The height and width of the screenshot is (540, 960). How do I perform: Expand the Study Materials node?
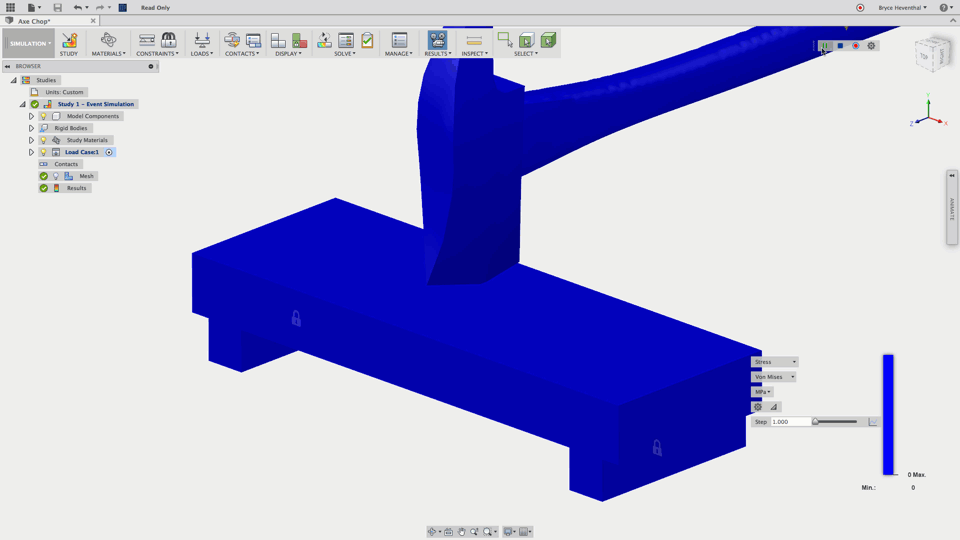coord(31,140)
